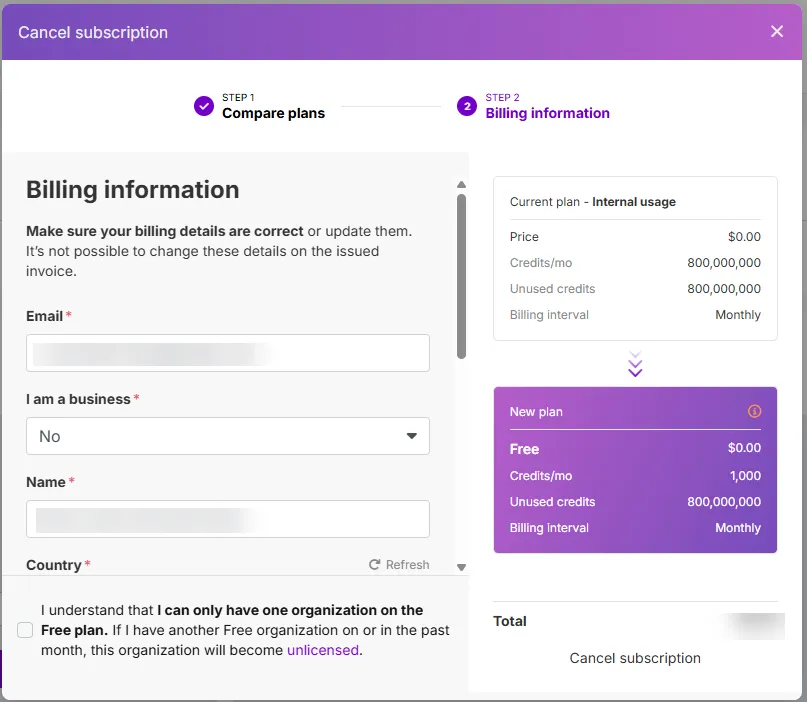Screen dimensions: 807x702
Task: Tick the one organization Free plan checkbox
Action: click(x=25, y=630)
